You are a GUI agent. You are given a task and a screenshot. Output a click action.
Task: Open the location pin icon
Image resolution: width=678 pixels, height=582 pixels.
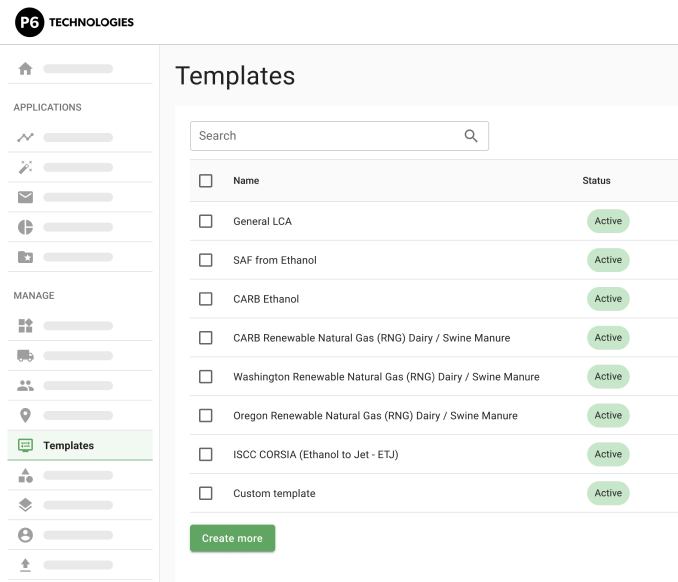click(x=25, y=415)
